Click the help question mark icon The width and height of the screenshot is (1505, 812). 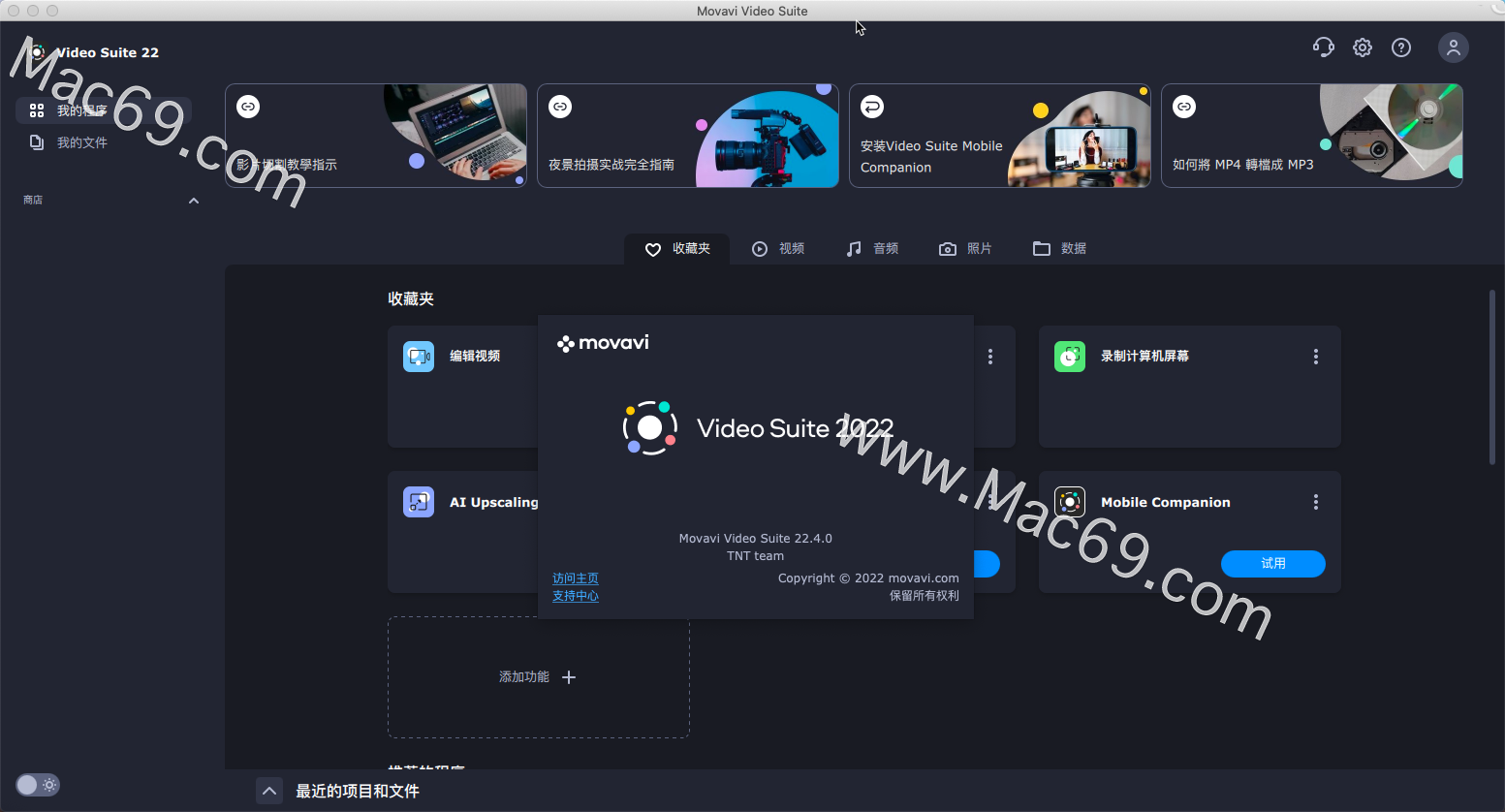coord(1400,47)
